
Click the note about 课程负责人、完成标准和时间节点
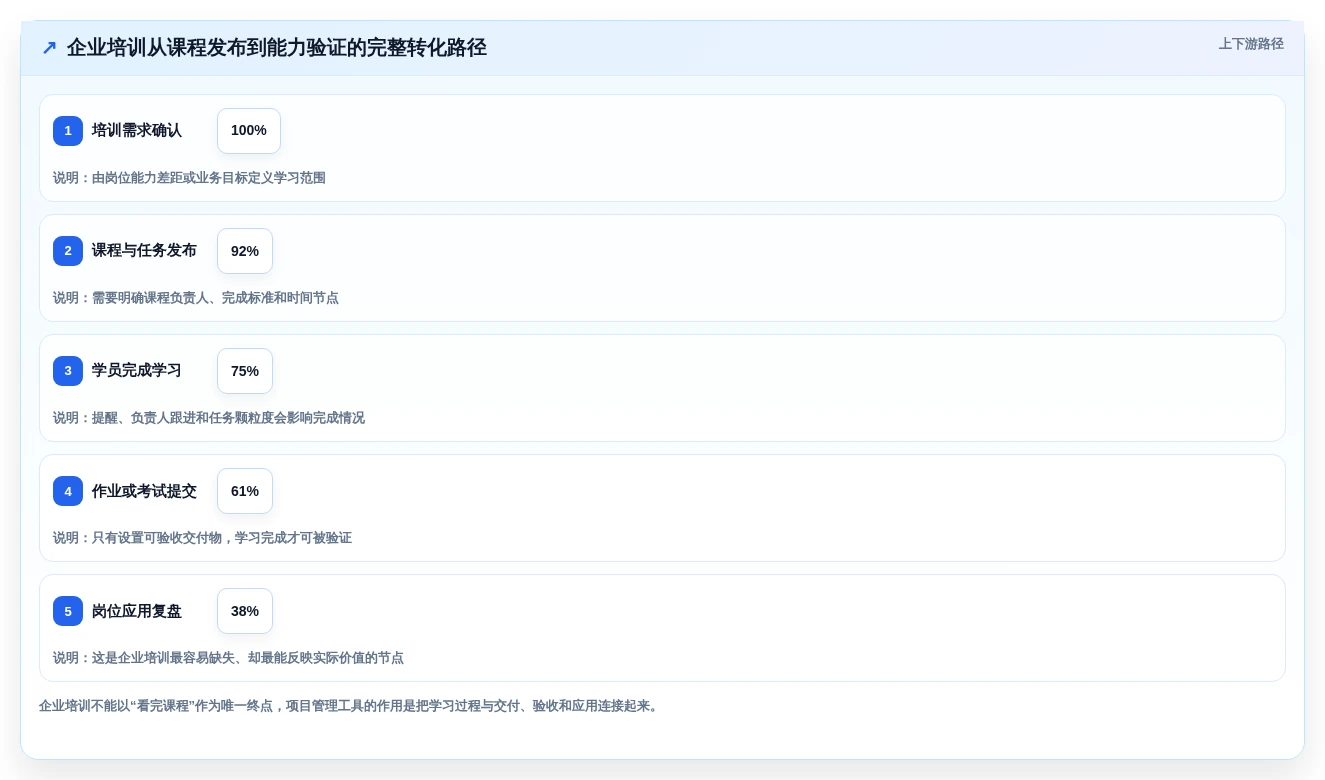pos(196,298)
